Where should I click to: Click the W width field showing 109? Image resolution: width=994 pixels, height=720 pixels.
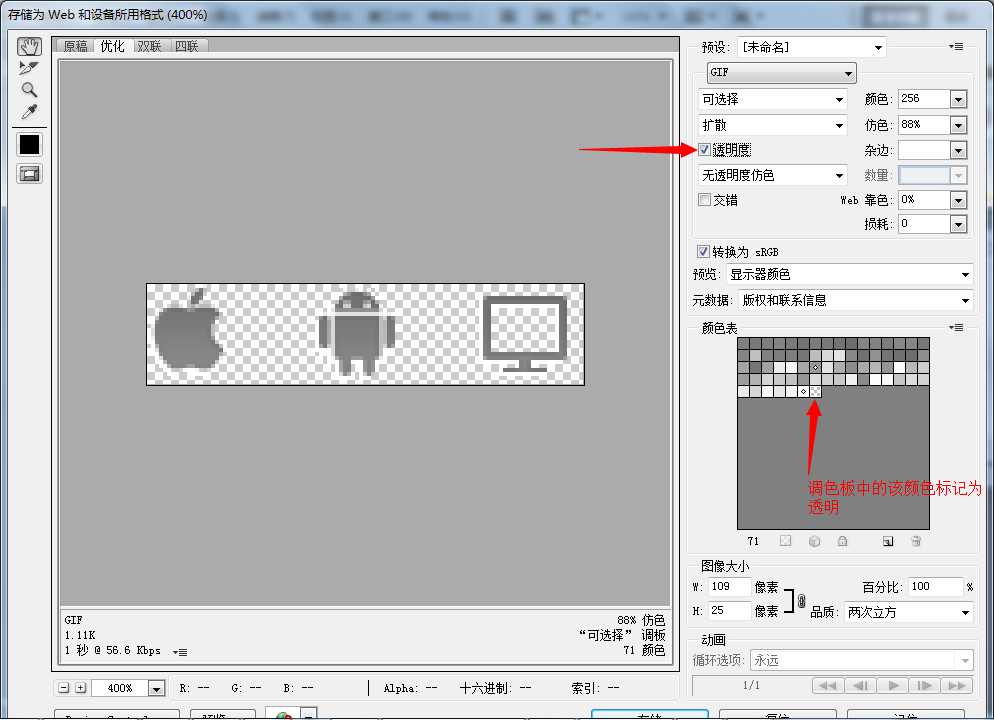coord(729,587)
